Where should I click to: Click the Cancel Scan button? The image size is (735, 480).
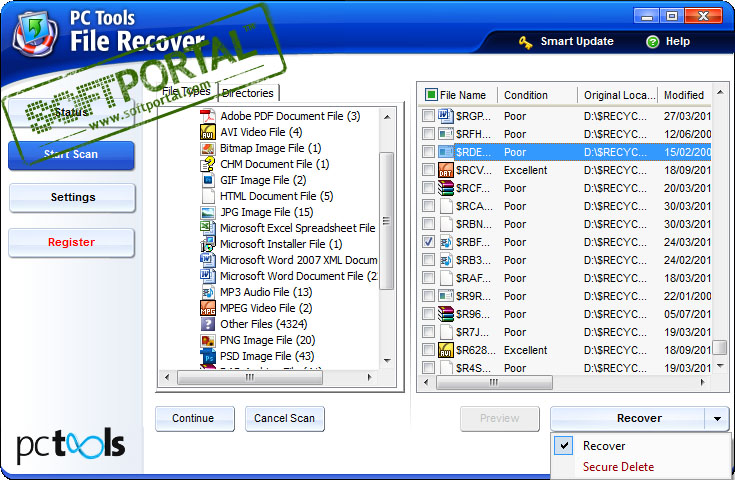[x=285, y=419]
